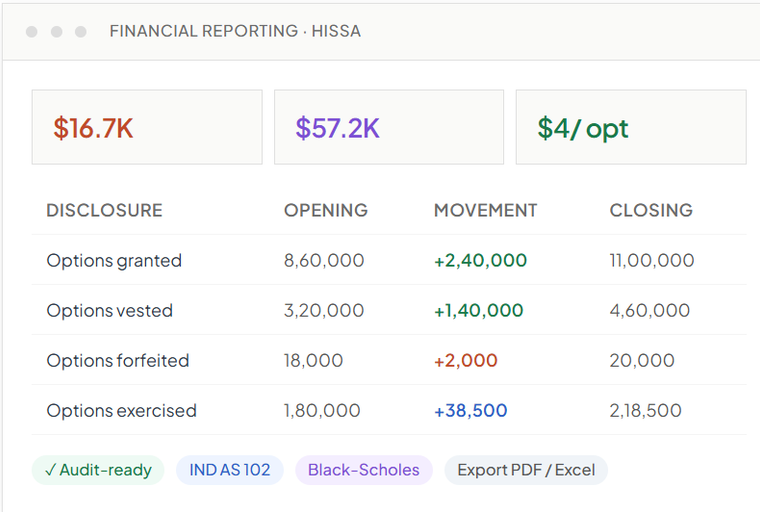The width and height of the screenshot is (760, 512).
Task: Click opening value 3,20,000
Action: point(324,311)
